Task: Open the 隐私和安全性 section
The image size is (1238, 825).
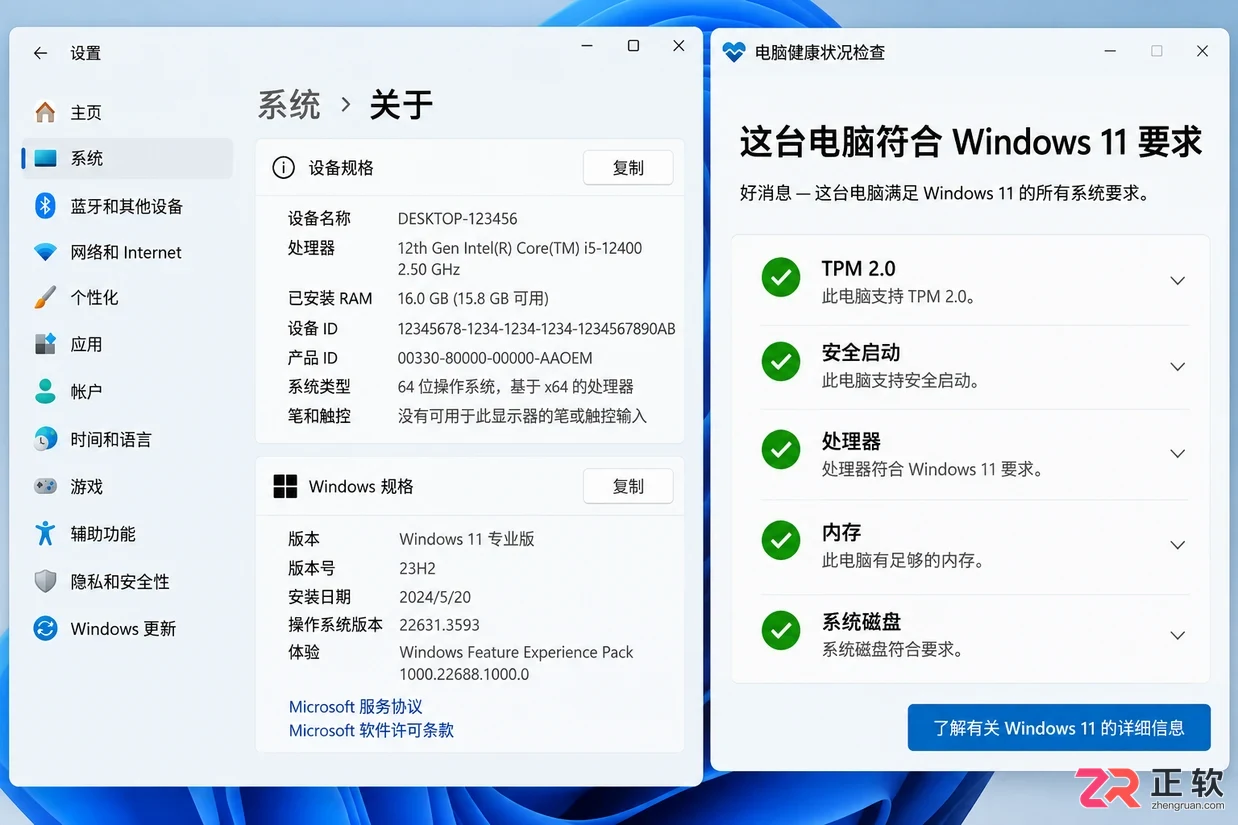Action: pos(127,581)
